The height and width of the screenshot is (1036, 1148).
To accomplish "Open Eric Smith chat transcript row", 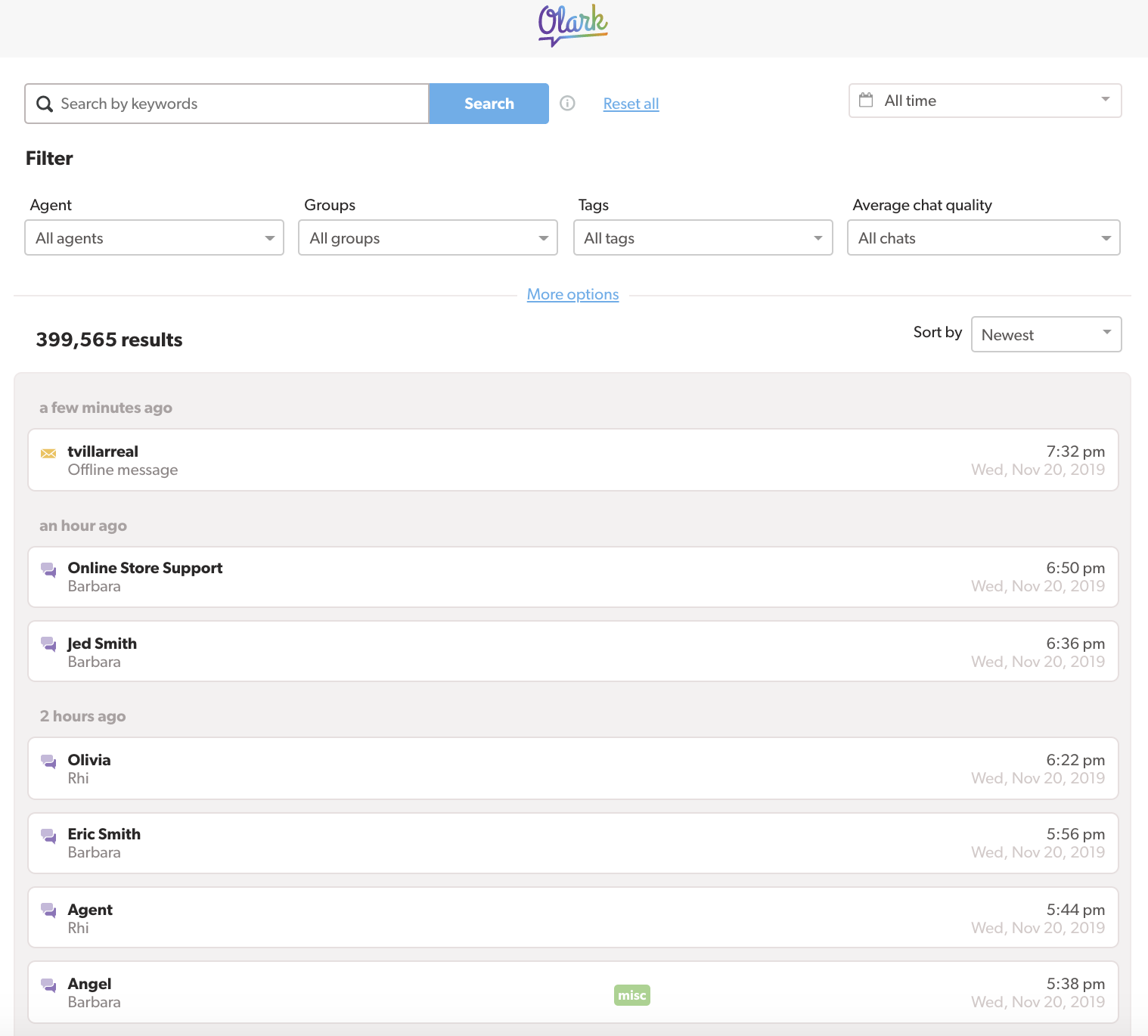I will pos(573,843).
